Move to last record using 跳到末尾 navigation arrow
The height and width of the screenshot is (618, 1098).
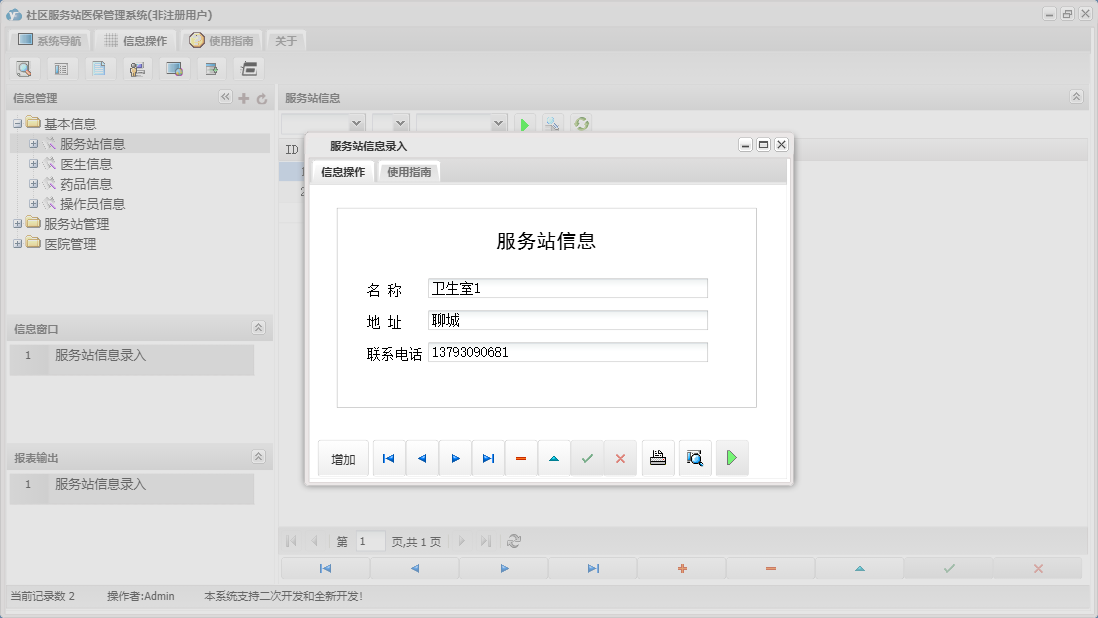(x=488, y=457)
